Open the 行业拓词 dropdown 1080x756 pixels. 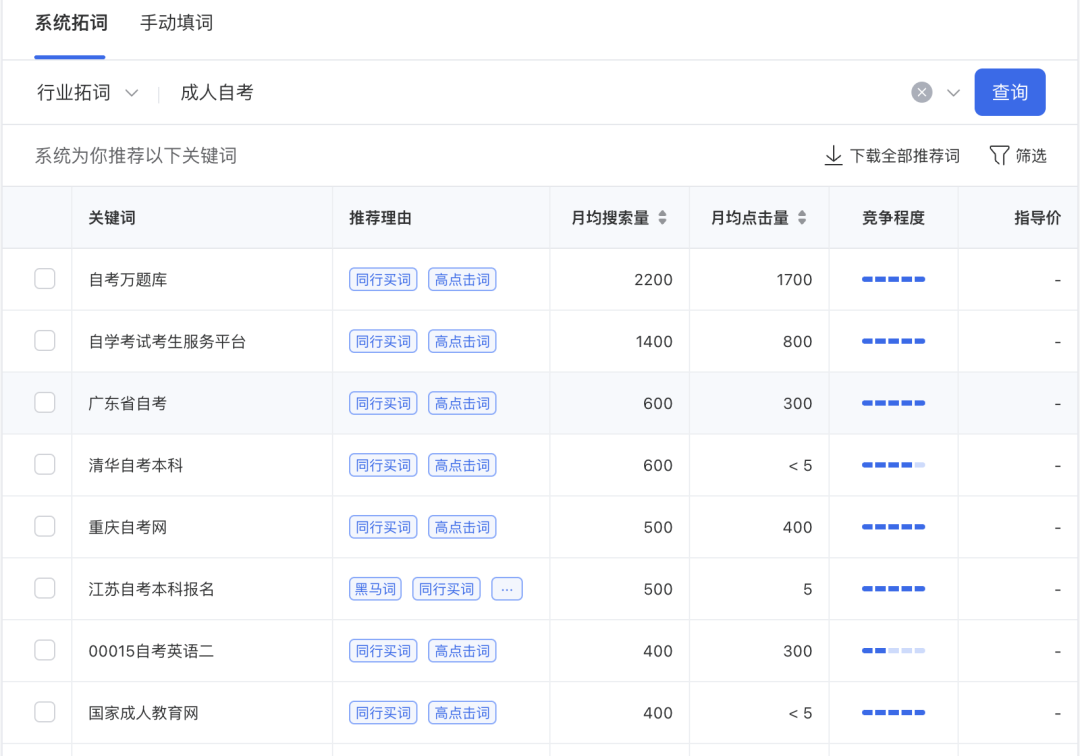click(90, 92)
